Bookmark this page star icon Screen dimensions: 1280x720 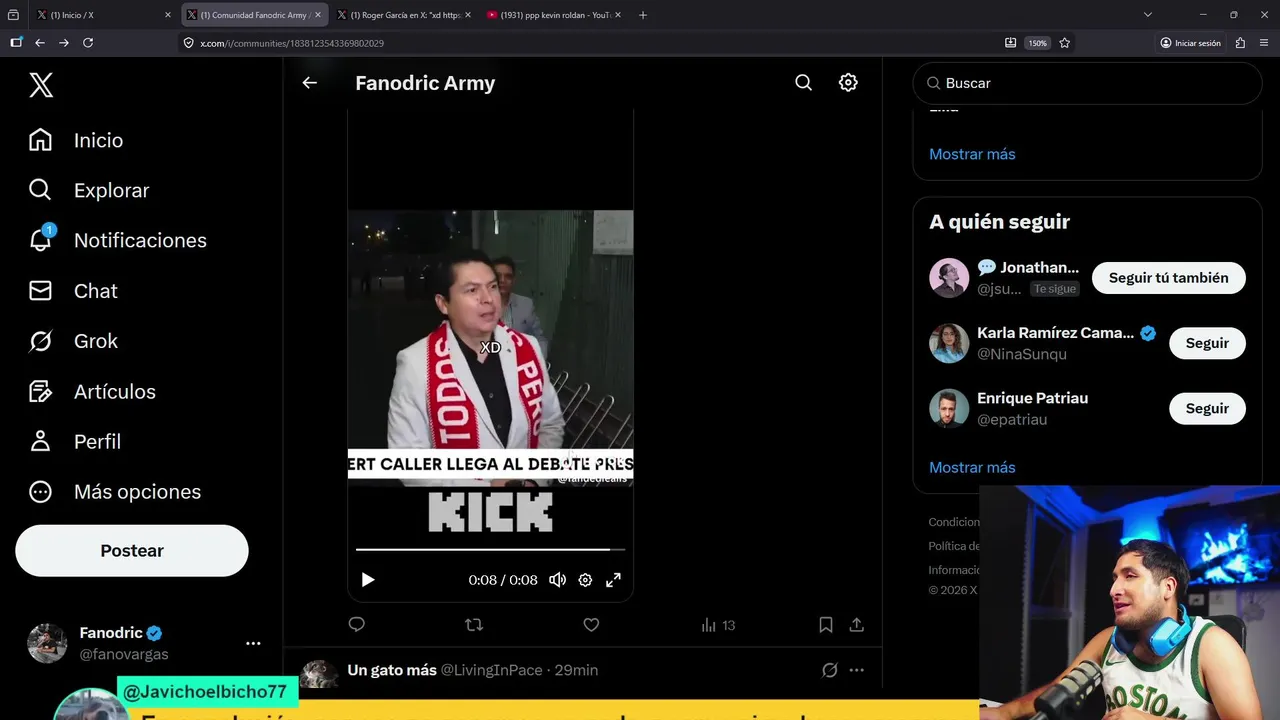1064,43
